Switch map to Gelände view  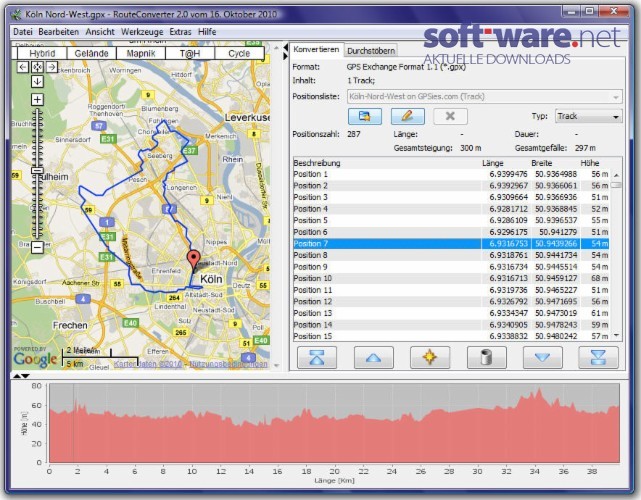[x=92, y=53]
